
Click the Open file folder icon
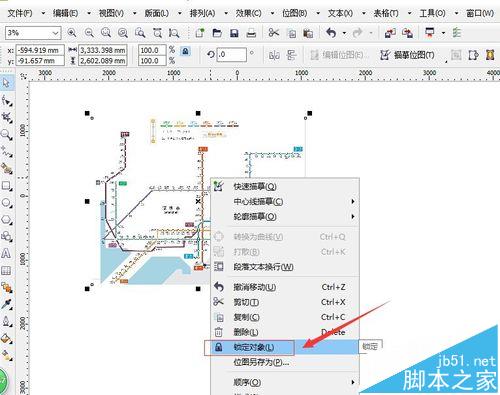217,33
